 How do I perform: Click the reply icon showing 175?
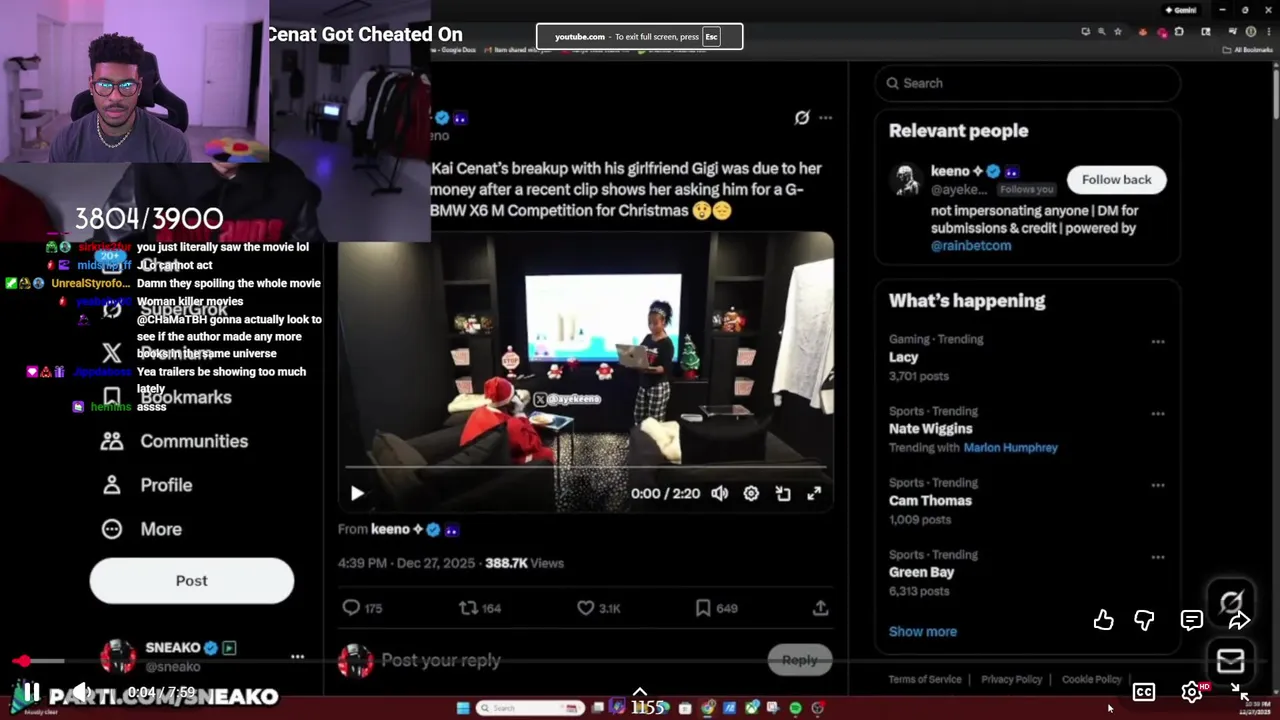(x=362, y=607)
